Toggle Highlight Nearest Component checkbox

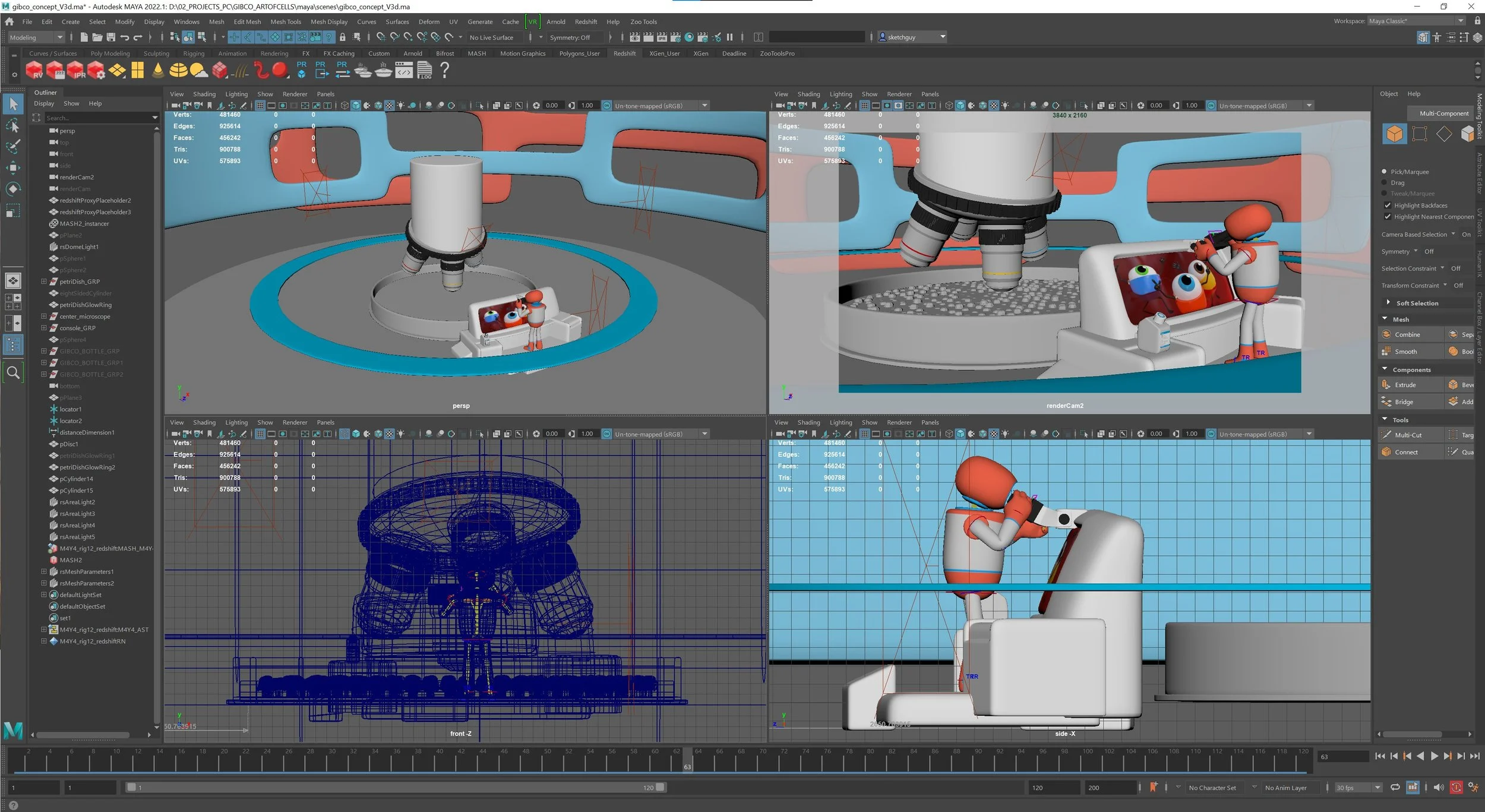click(1388, 217)
